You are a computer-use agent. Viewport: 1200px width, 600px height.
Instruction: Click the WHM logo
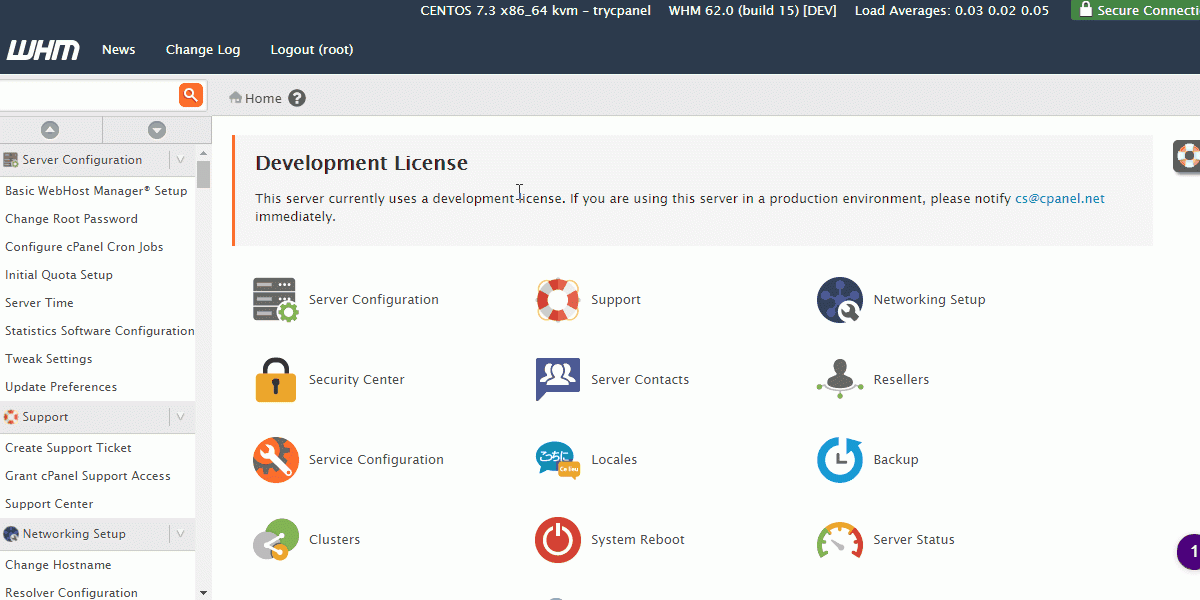(x=43, y=50)
